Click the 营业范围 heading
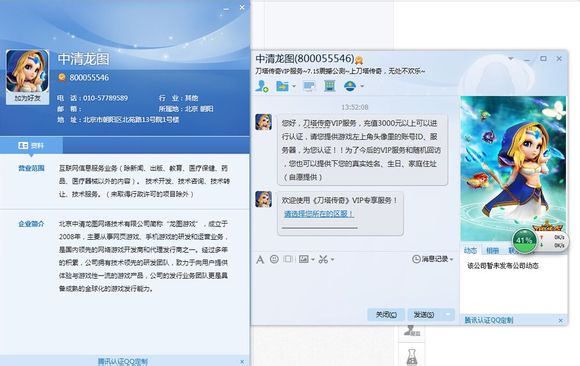The height and width of the screenshot is (366, 580). (x=31, y=168)
